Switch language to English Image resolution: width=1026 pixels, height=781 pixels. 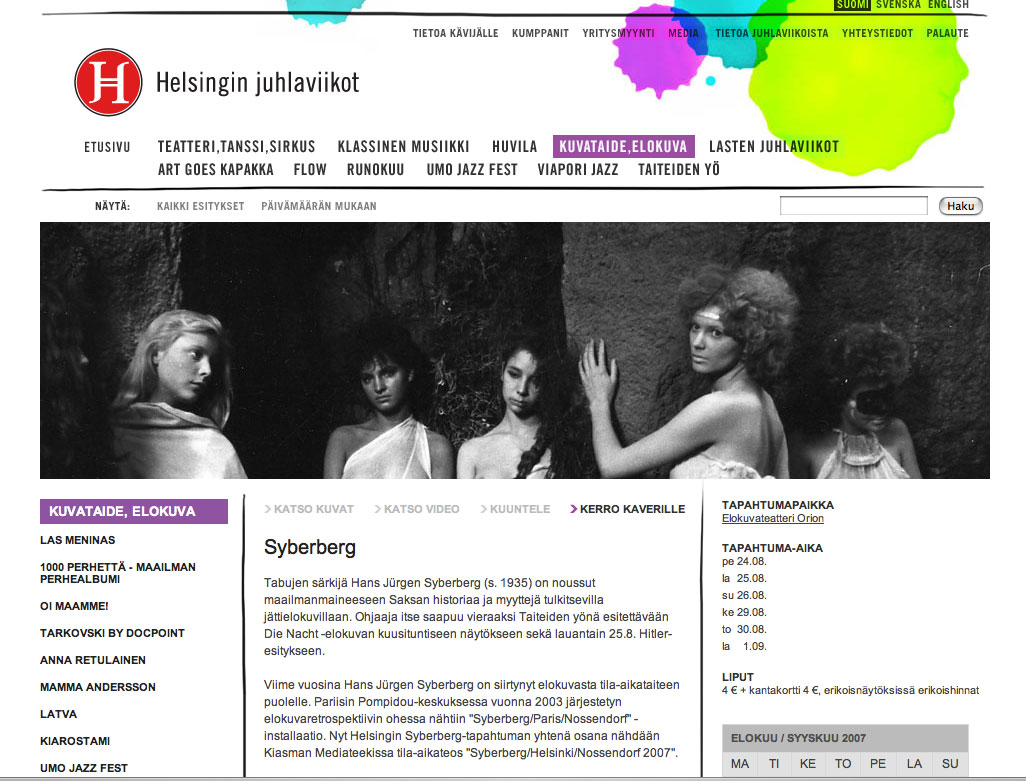(947, 5)
